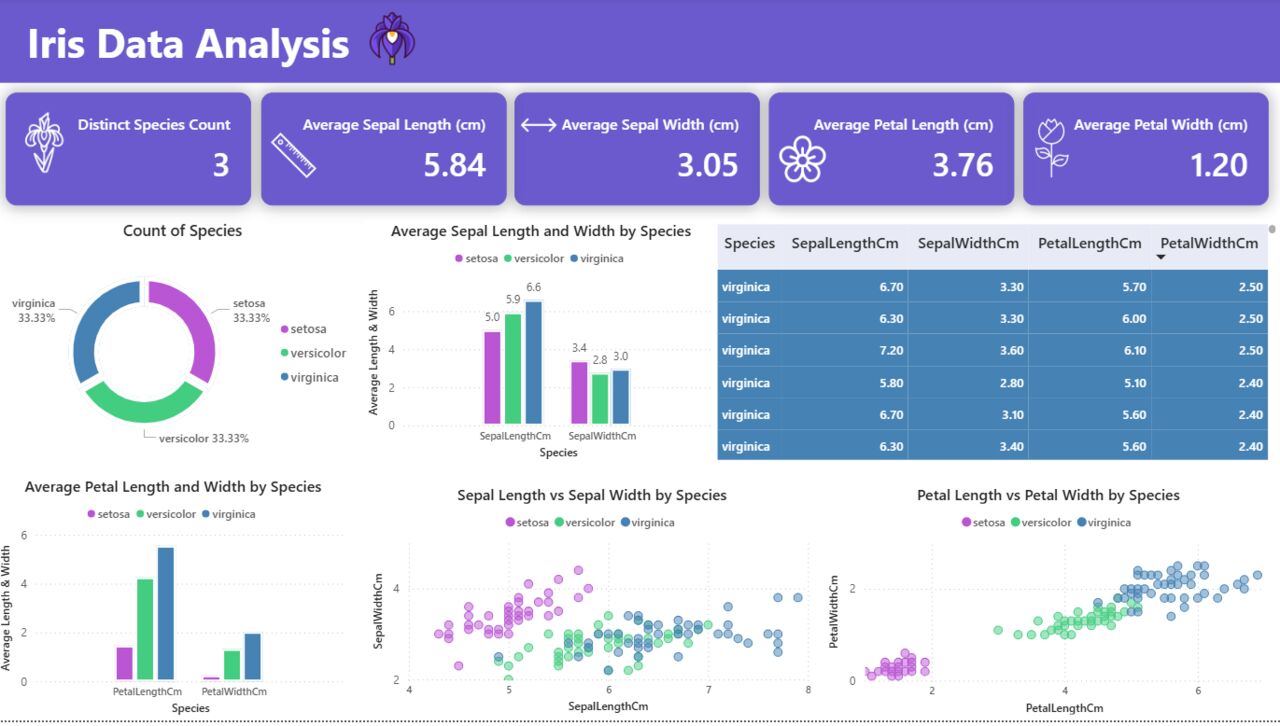Sort table by SepalWidthCm column header
The width and height of the screenshot is (1280, 726).
coord(968,243)
